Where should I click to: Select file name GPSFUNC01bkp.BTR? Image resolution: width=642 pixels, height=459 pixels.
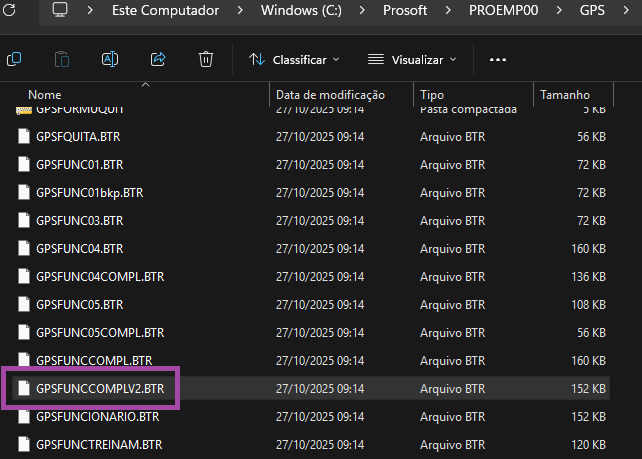[x=90, y=192]
